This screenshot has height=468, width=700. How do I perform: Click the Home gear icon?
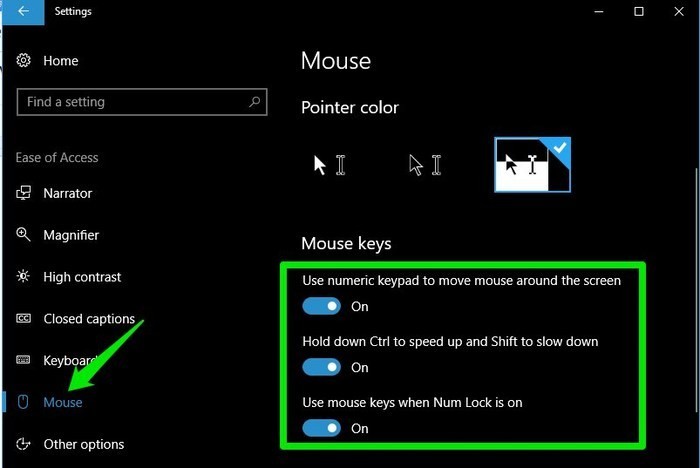click(x=24, y=61)
